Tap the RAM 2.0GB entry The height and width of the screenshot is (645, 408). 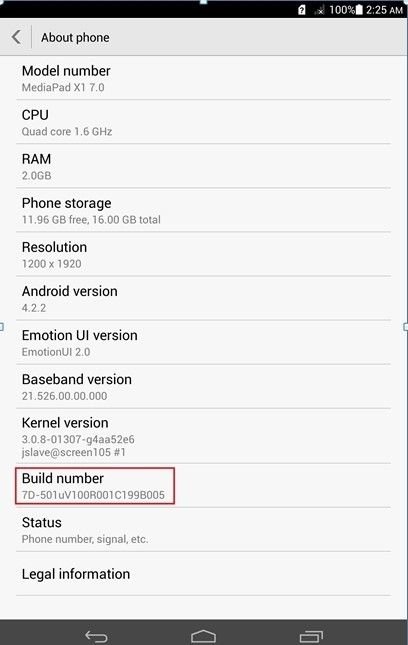pos(204,166)
